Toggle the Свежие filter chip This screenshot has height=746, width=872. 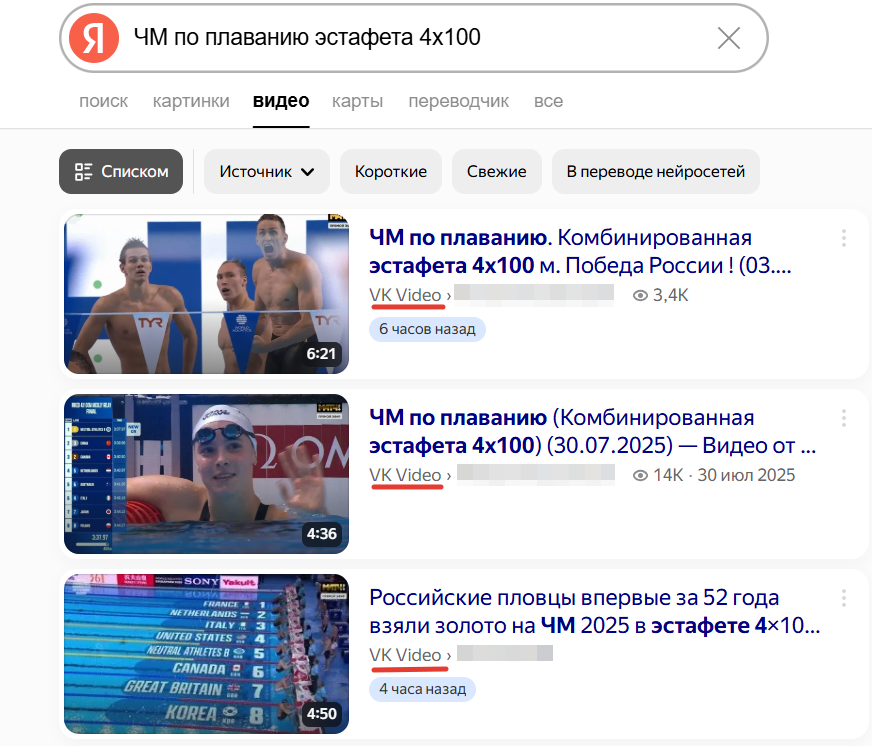496,171
